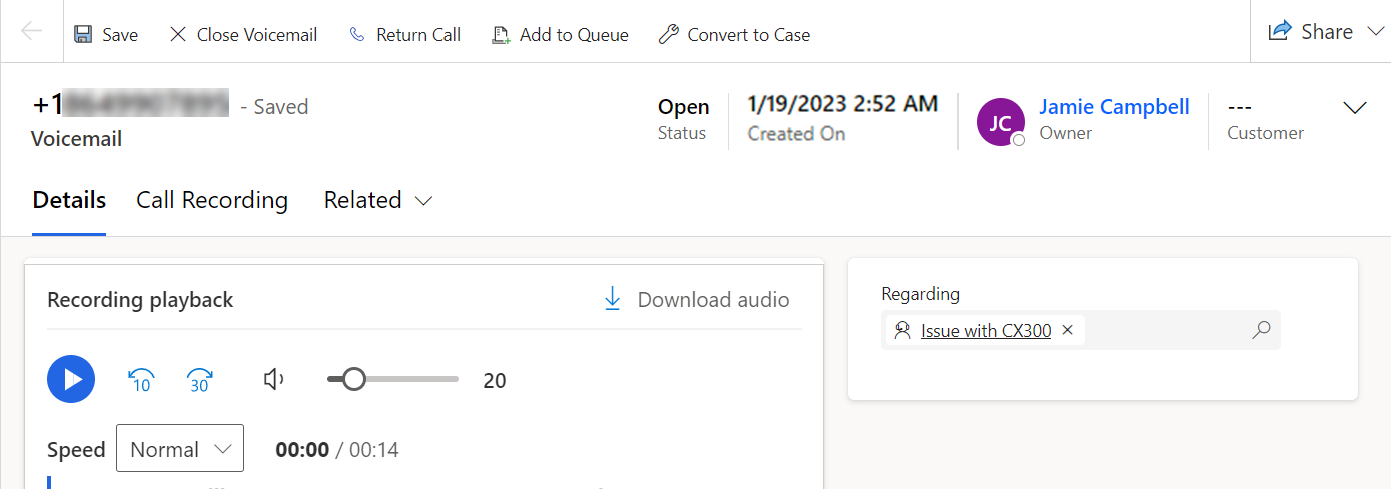
Task: Play the voicemail recording
Action: 71,380
